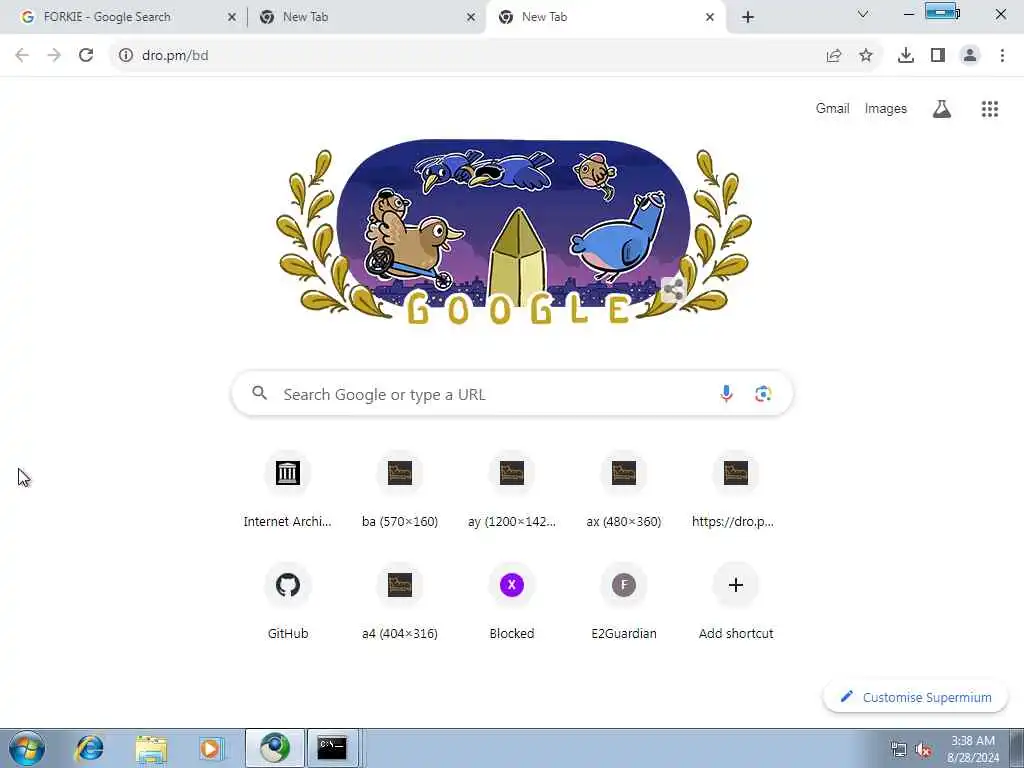This screenshot has height=768, width=1024.
Task: Open the GitHub shortcut
Action: 287,602
